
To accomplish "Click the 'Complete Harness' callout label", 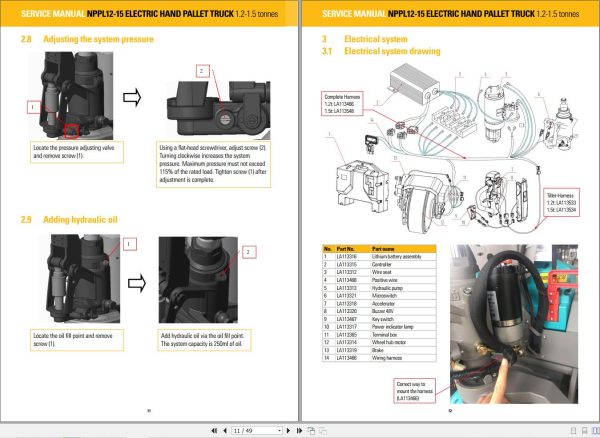I will click(x=342, y=104).
